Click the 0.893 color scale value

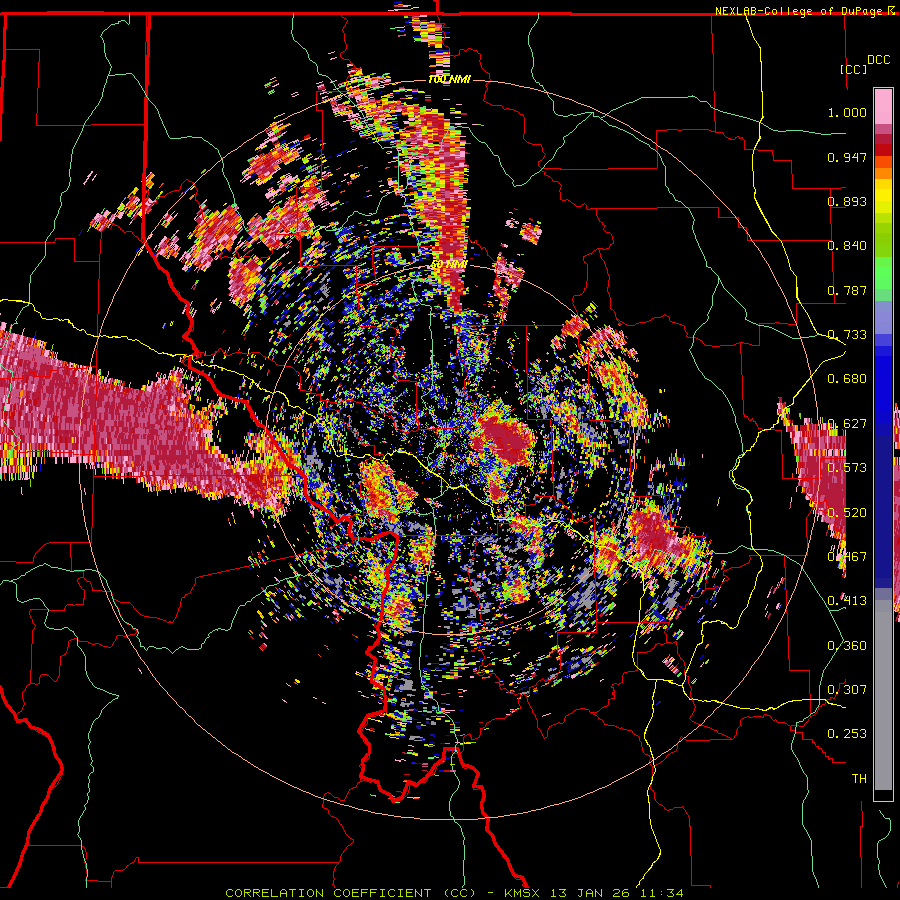pyautogui.click(x=847, y=201)
